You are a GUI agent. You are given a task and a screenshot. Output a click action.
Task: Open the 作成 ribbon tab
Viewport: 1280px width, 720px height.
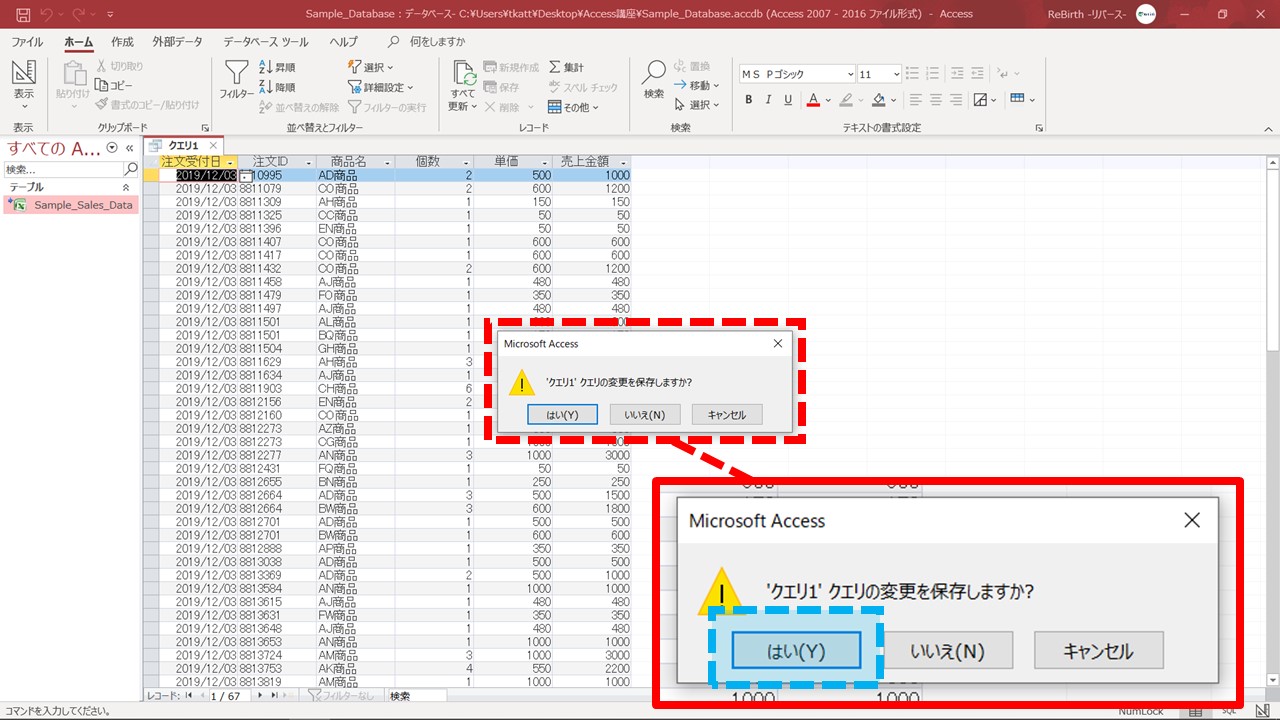122,42
